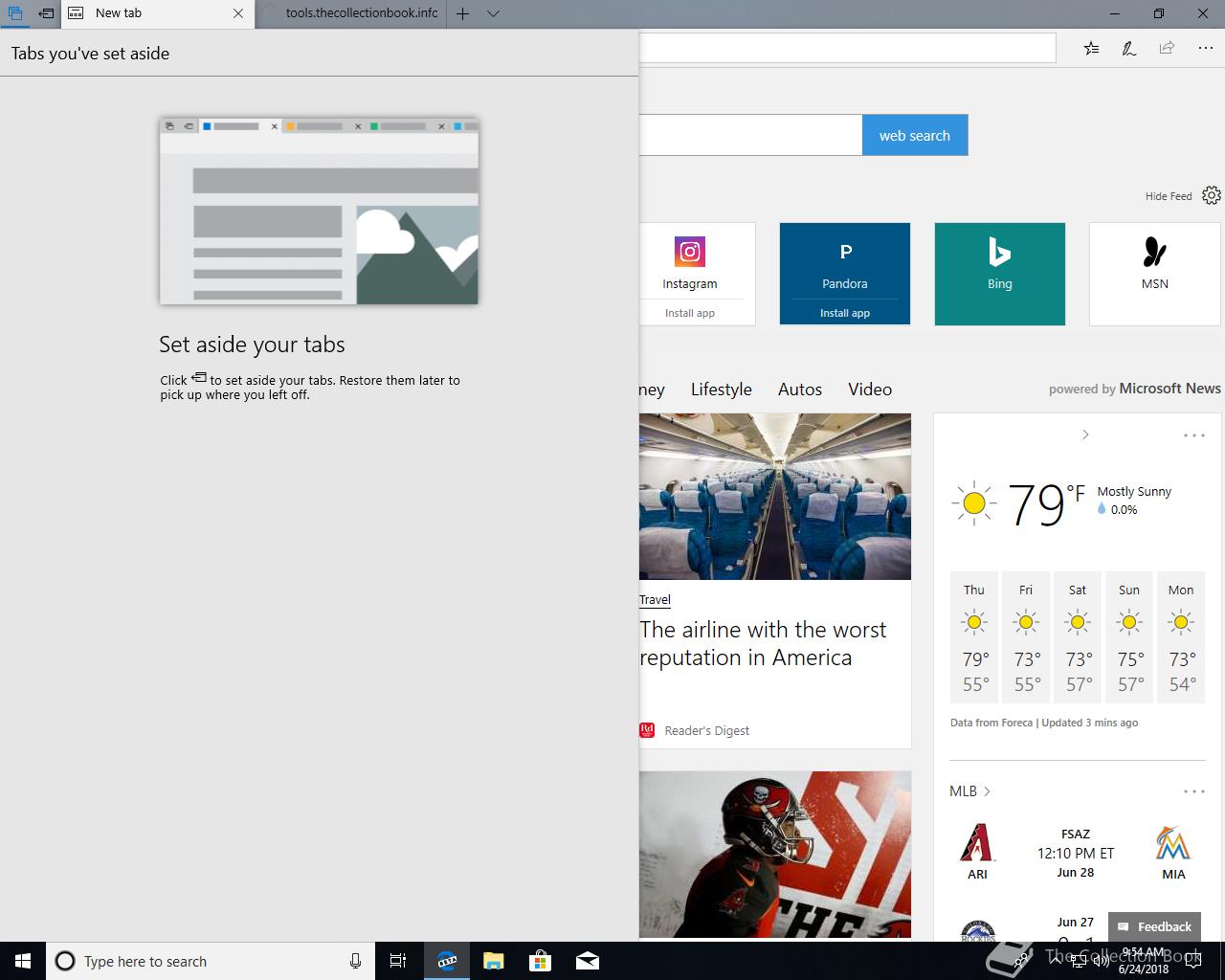
Task: Select the Thu forecast day
Action: coord(974,636)
